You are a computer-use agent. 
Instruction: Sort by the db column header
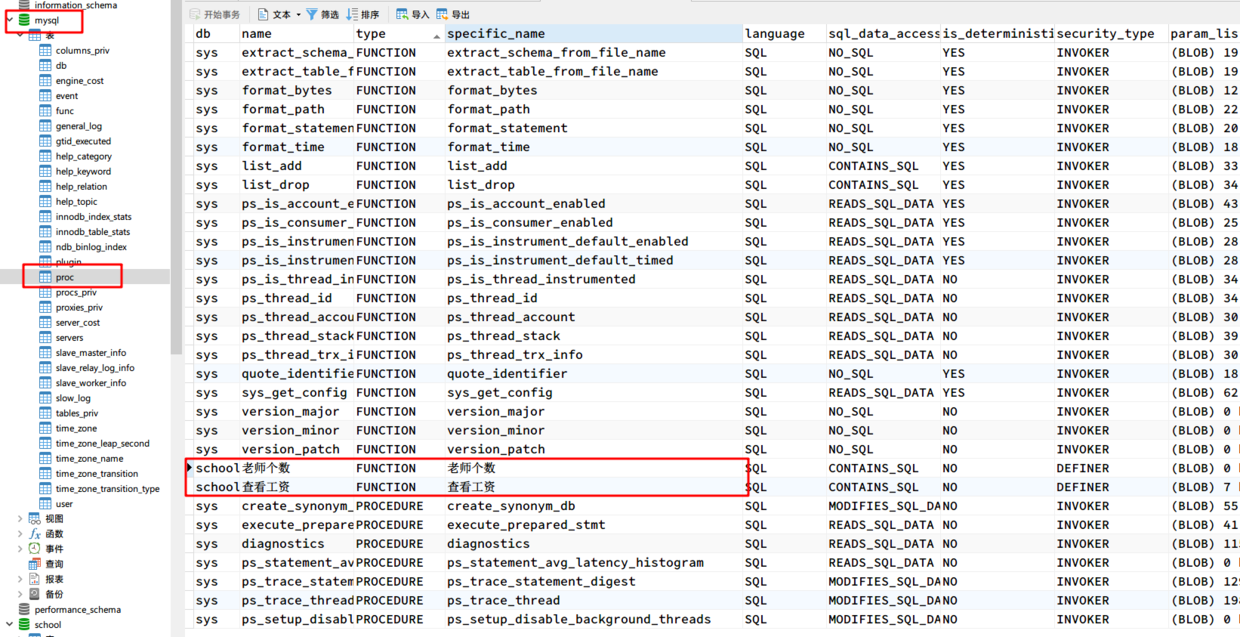pos(215,34)
